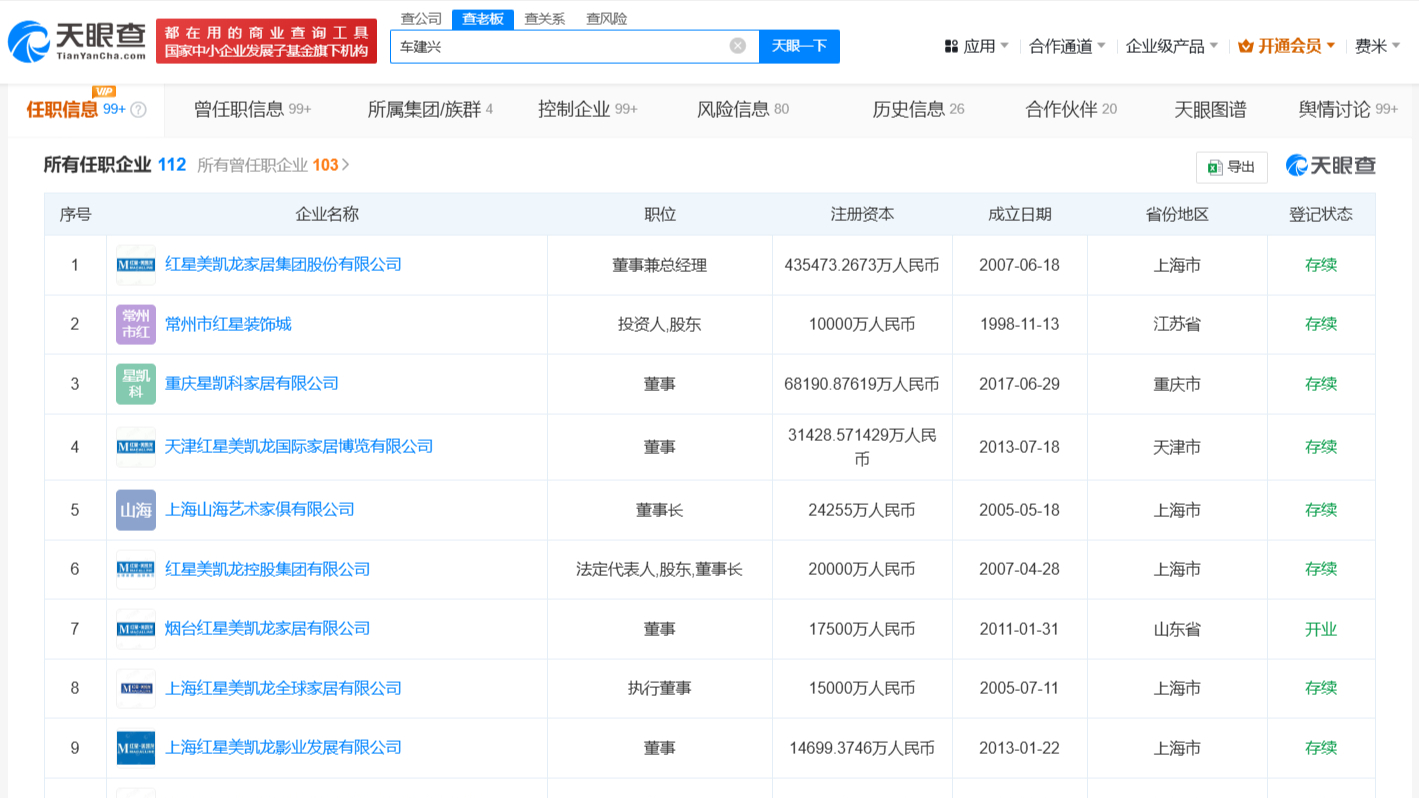Click the 开业 status in row 7

coord(1321,629)
